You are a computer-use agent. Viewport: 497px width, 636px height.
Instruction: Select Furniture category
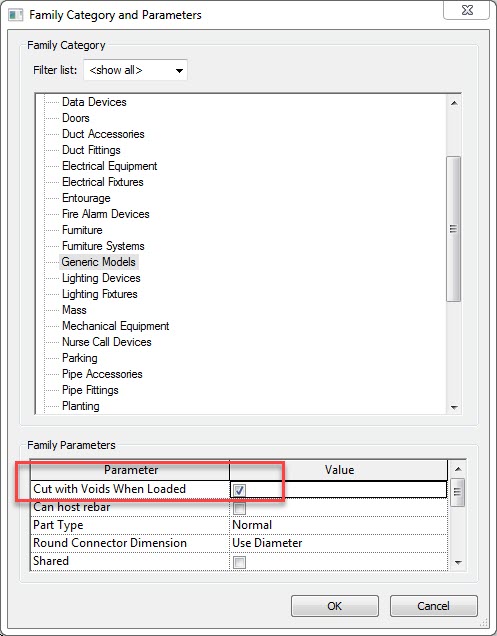(82, 230)
